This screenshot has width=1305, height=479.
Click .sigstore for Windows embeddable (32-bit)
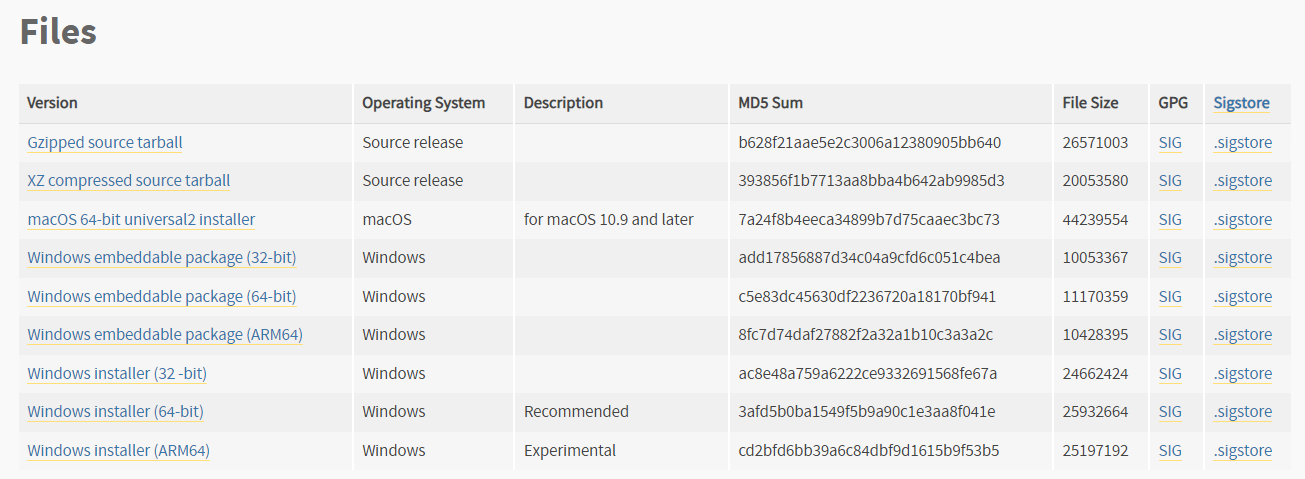point(1243,258)
